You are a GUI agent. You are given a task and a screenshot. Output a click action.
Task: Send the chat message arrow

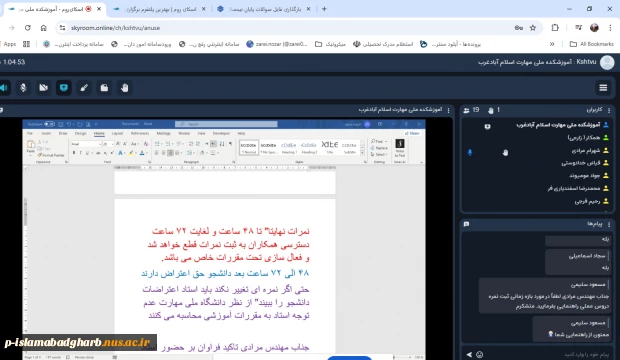(x=469, y=354)
